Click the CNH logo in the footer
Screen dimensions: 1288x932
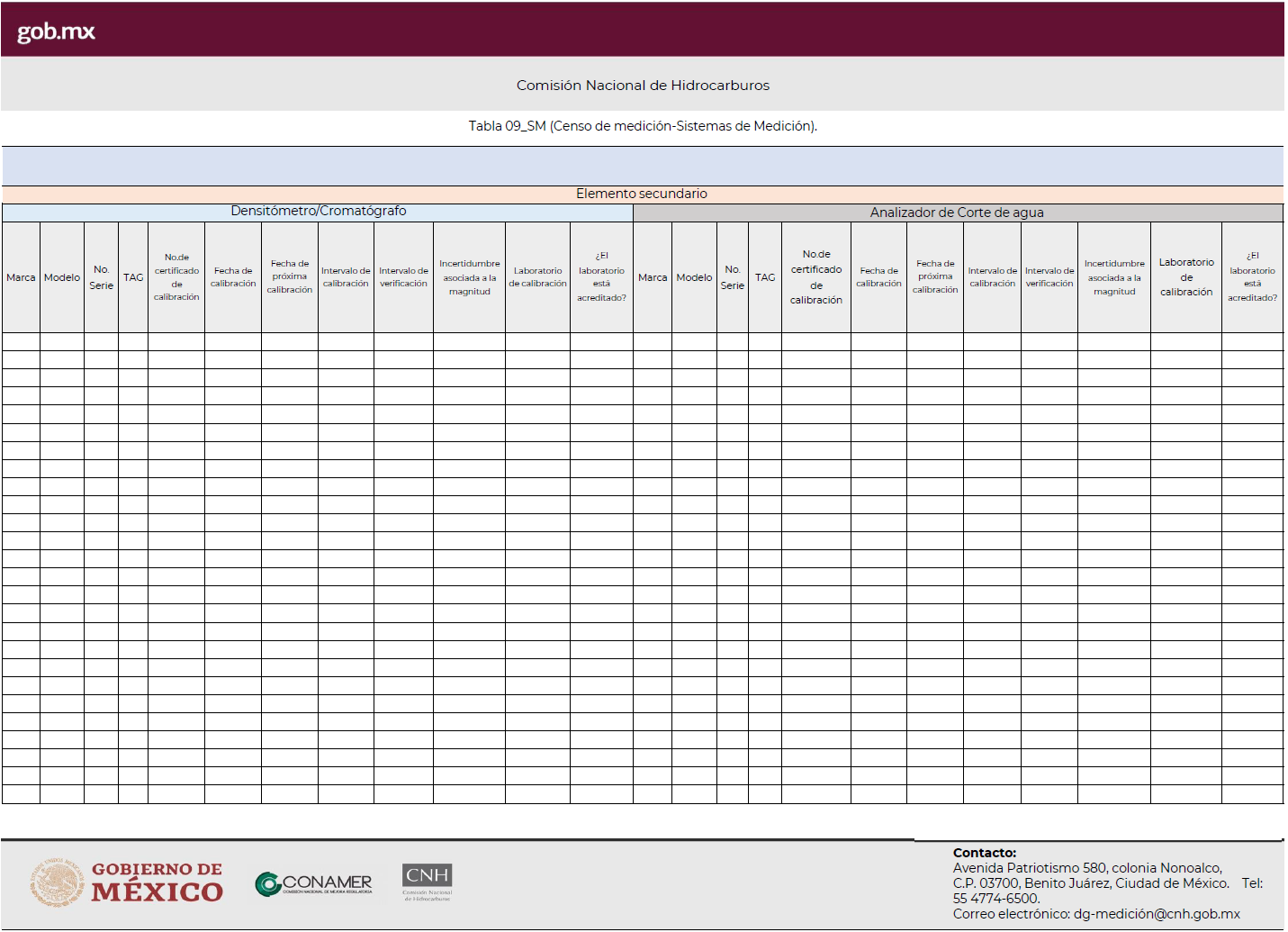pyautogui.click(x=427, y=882)
